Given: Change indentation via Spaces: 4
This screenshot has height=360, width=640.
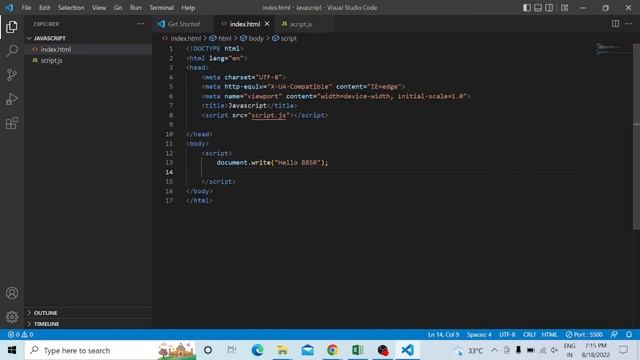Looking at the screenshot, I should [x=479, y=334].
